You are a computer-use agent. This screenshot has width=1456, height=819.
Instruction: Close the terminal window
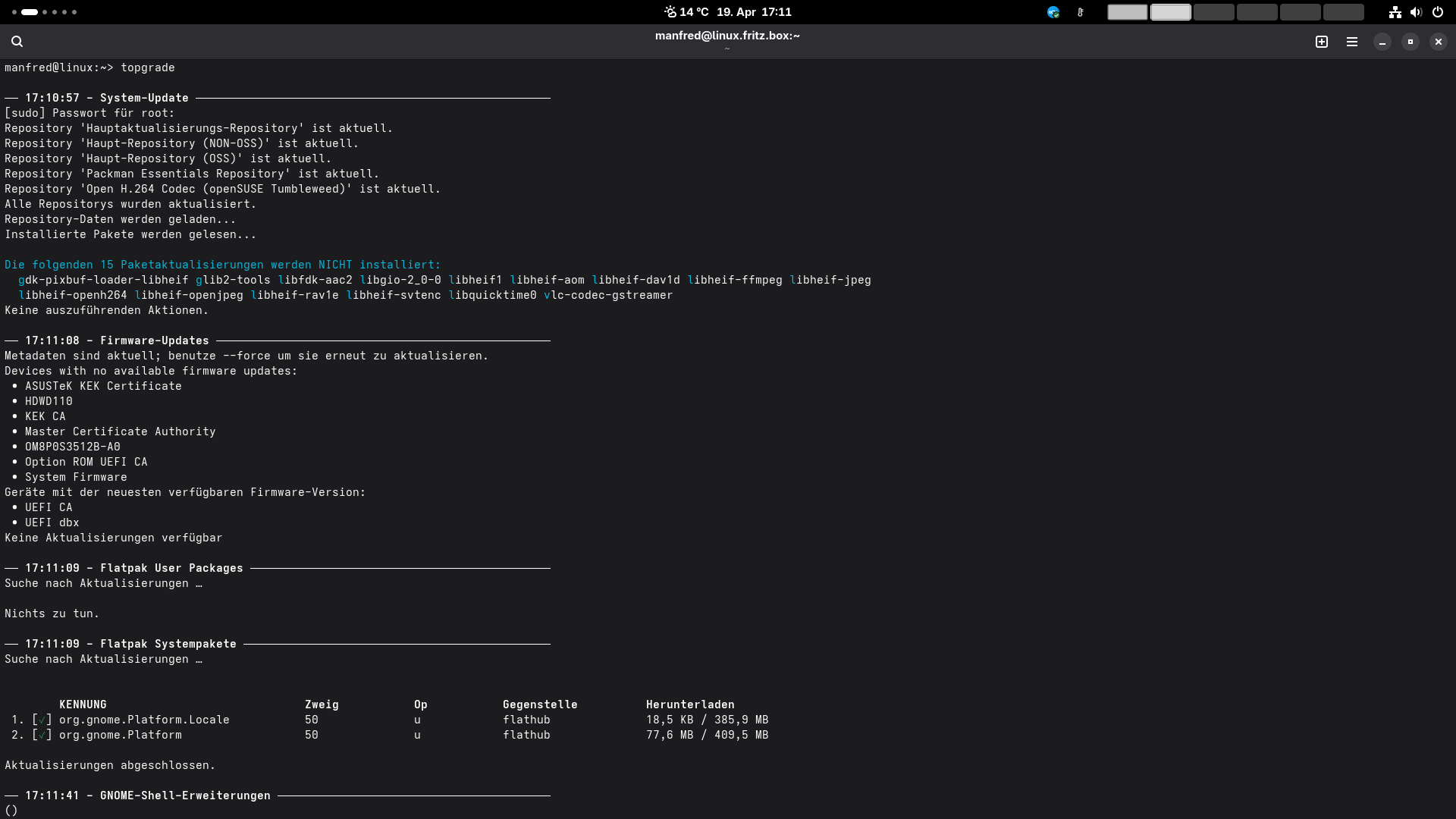1439,42
